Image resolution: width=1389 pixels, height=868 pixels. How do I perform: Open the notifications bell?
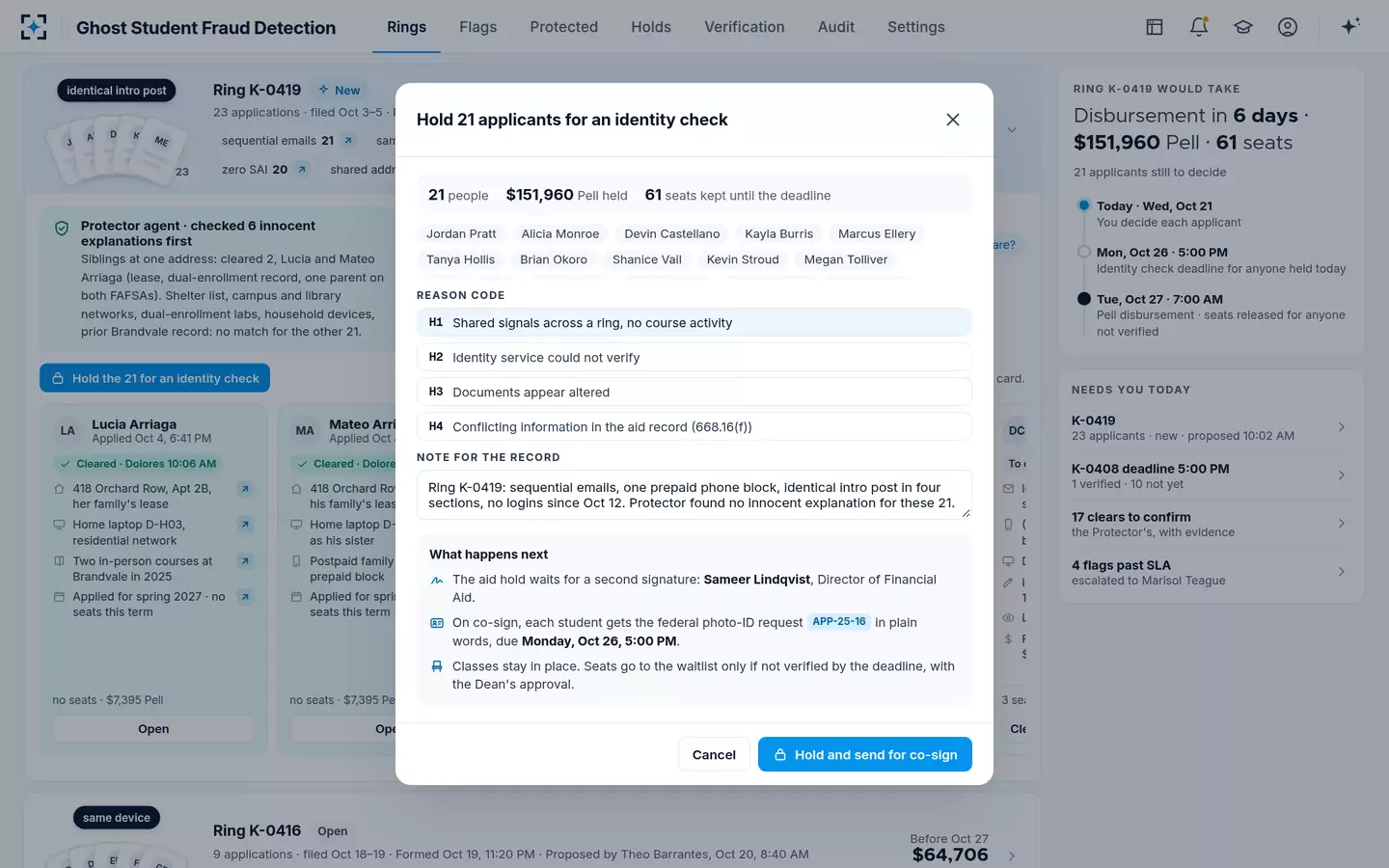[x=1199, y=27]
